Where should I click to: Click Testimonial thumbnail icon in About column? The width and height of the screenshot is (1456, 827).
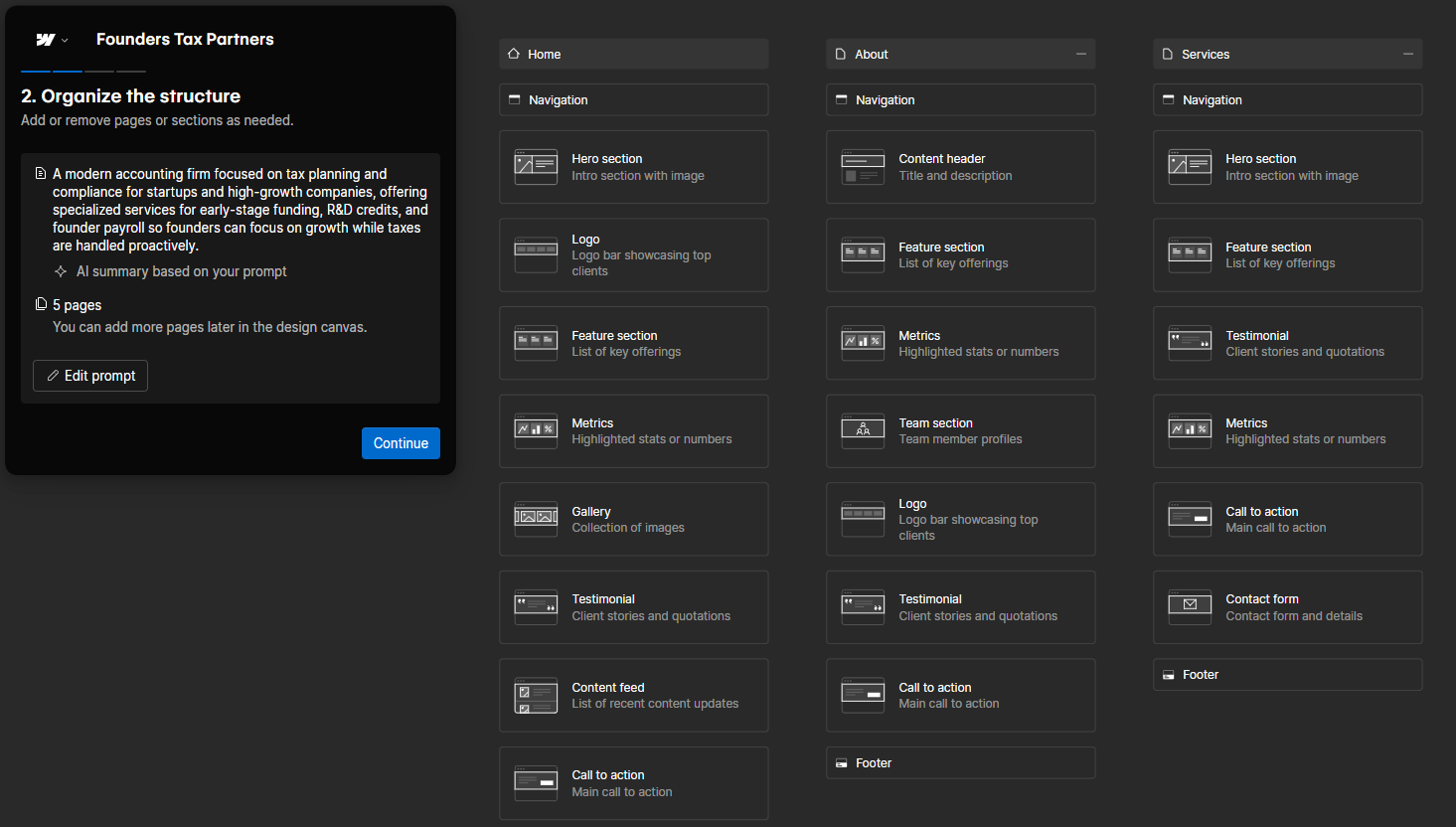(863, 607)
